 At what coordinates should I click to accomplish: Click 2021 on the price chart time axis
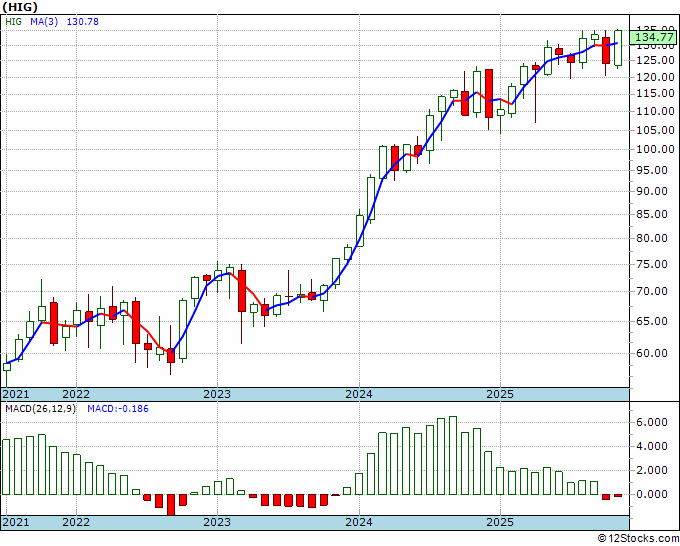click(16, 394)
